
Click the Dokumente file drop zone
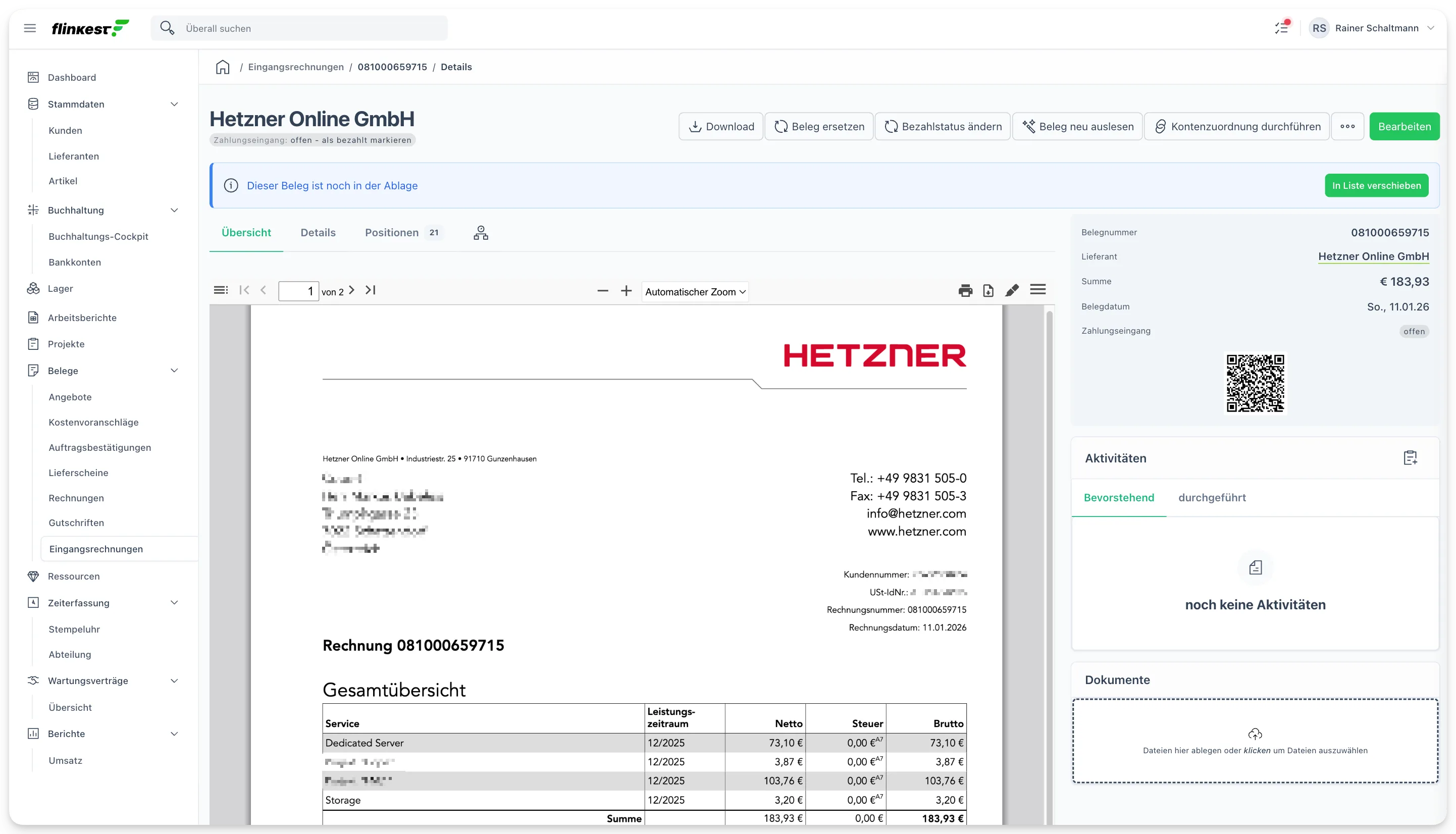coord(1255,741)
